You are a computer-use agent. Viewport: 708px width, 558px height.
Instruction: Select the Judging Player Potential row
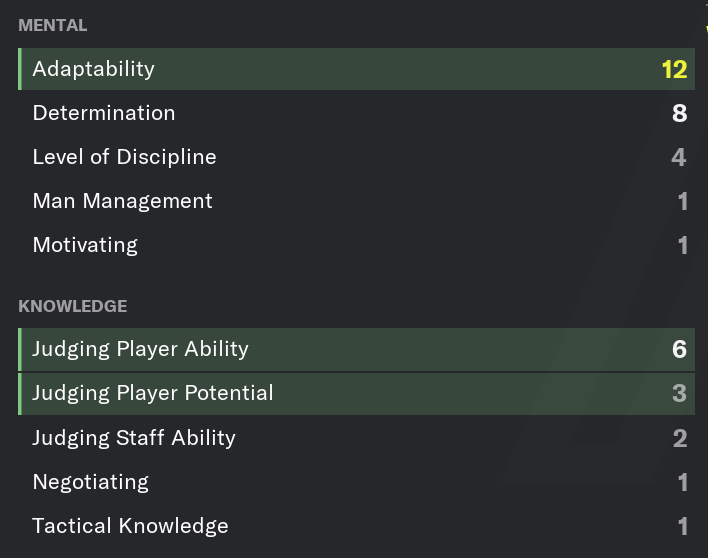(356, 394)
